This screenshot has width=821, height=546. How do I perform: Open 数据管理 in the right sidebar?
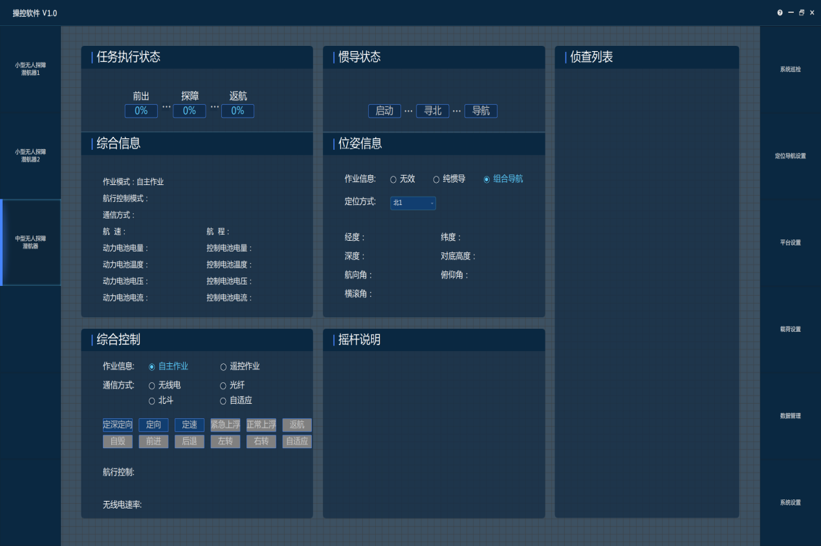click(x=790, y=416)
